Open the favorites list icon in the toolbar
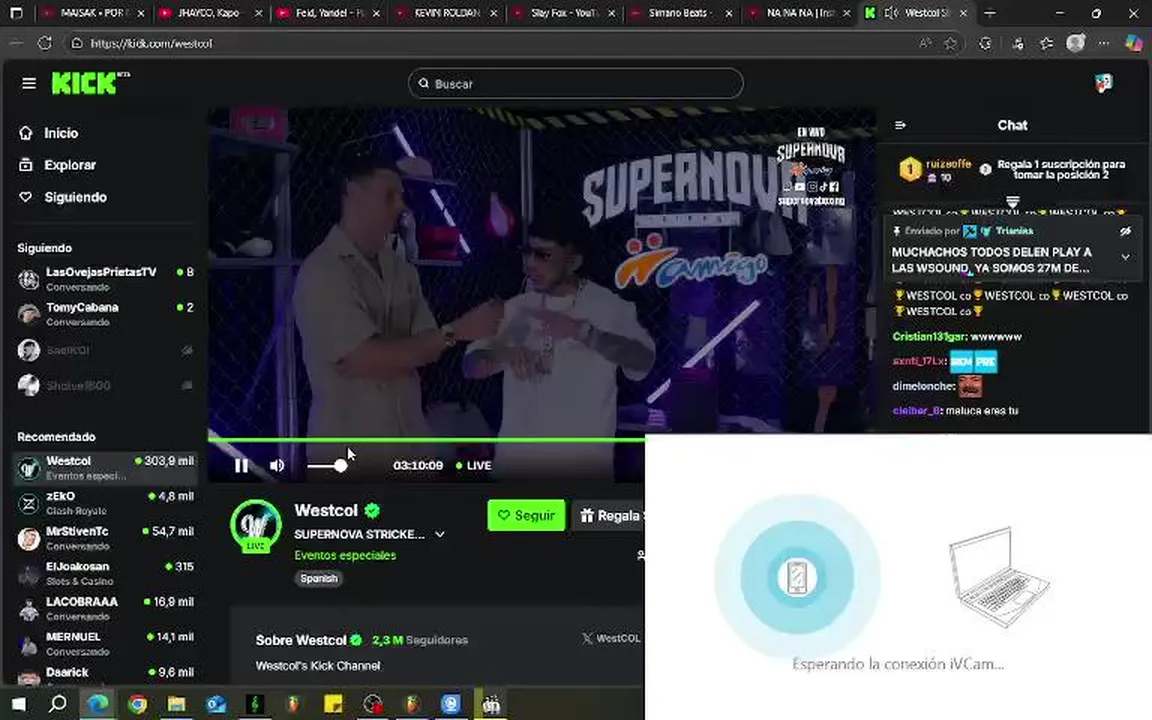The height and width of the screenshot is (720, 1152). [1046, 43]
